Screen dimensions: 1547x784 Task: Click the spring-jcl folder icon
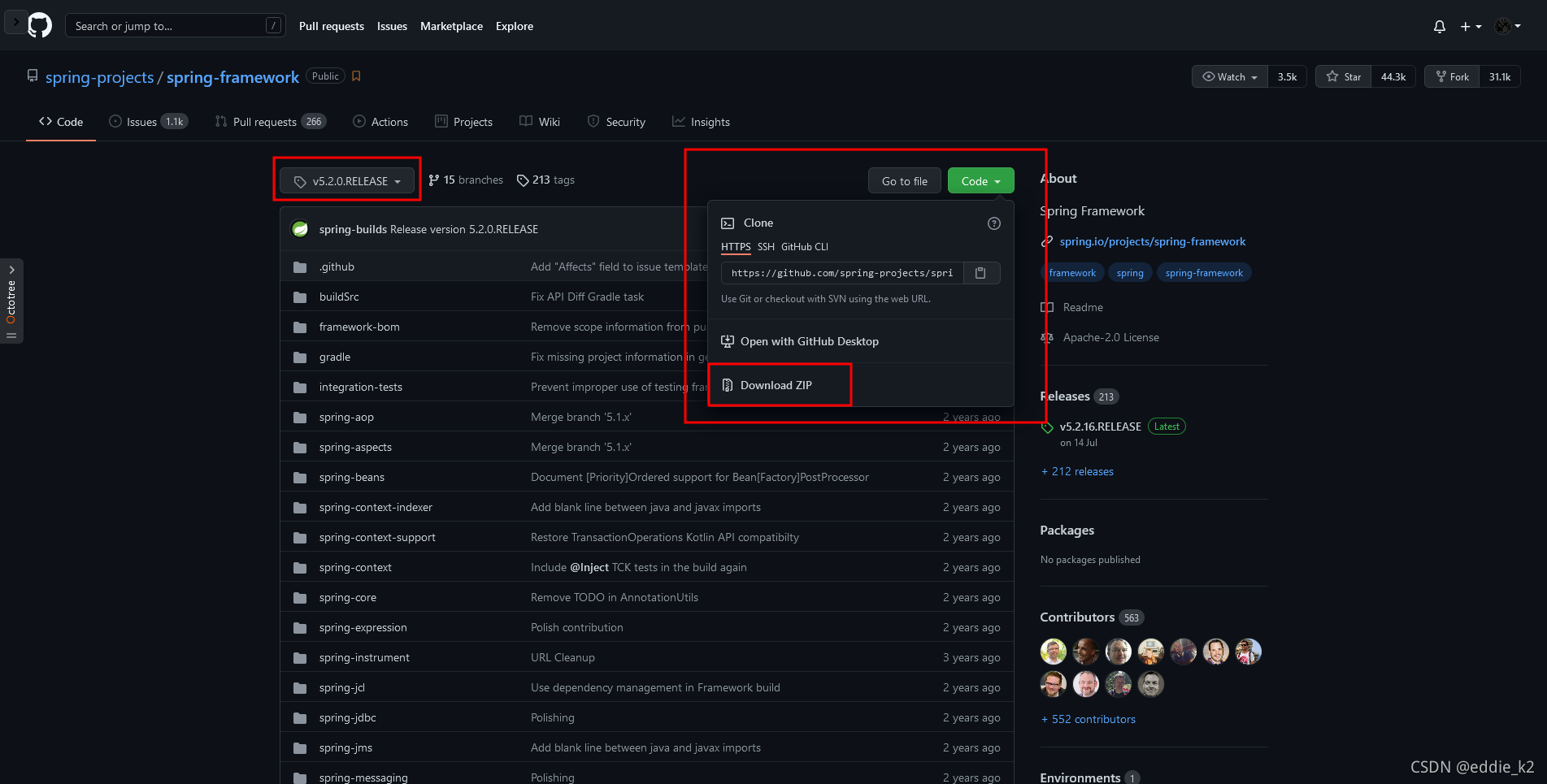click(x=300, y=688)
